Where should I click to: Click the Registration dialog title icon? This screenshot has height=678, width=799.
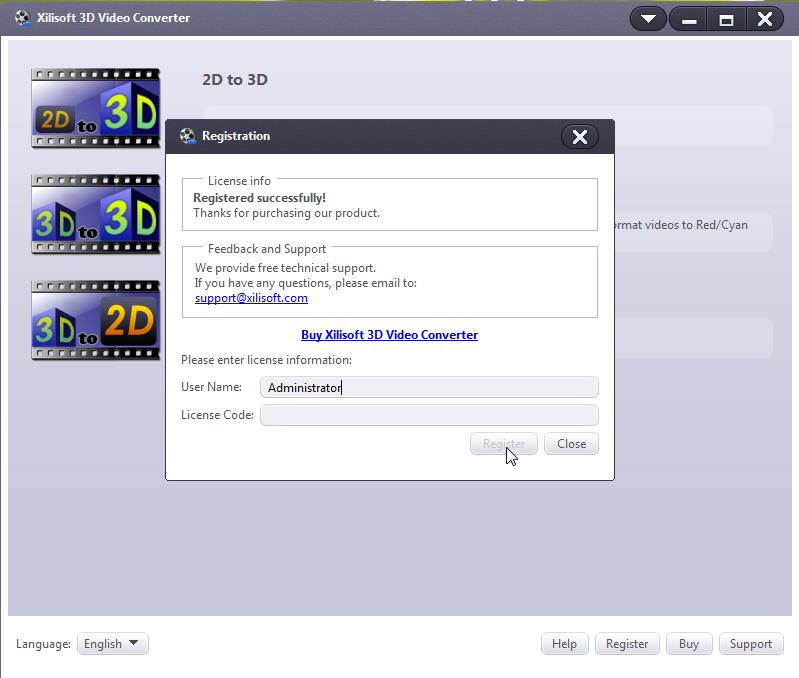click(188, 136)
